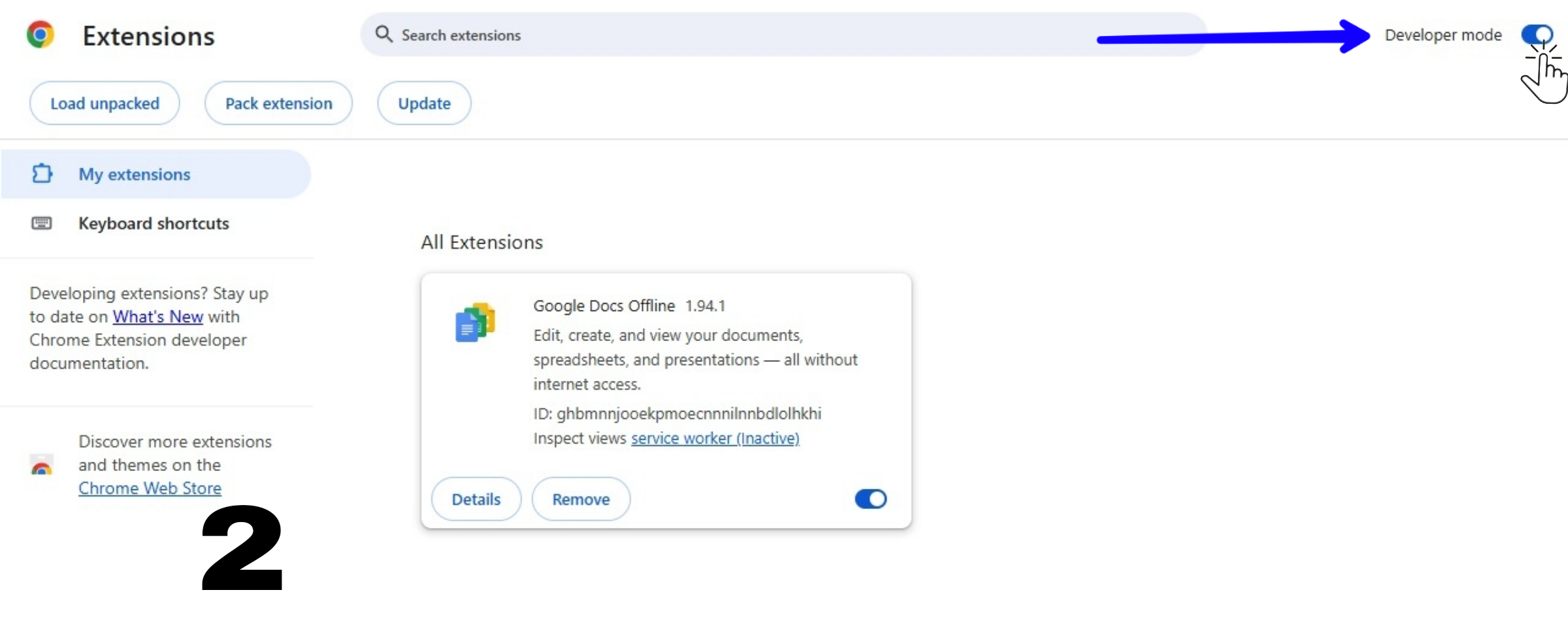
Task: Click the Chrome logo icon
Action: tap(41, 35)
